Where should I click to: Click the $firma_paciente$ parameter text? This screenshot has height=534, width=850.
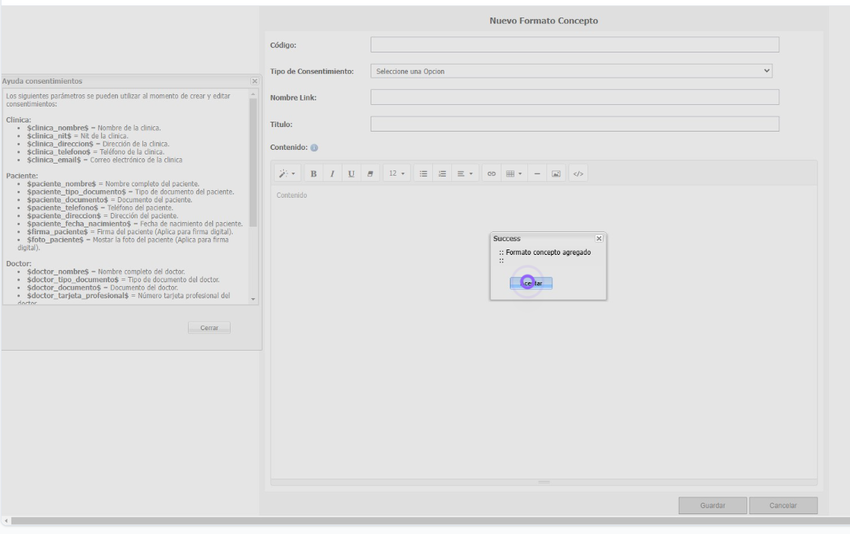coord(57,231)
